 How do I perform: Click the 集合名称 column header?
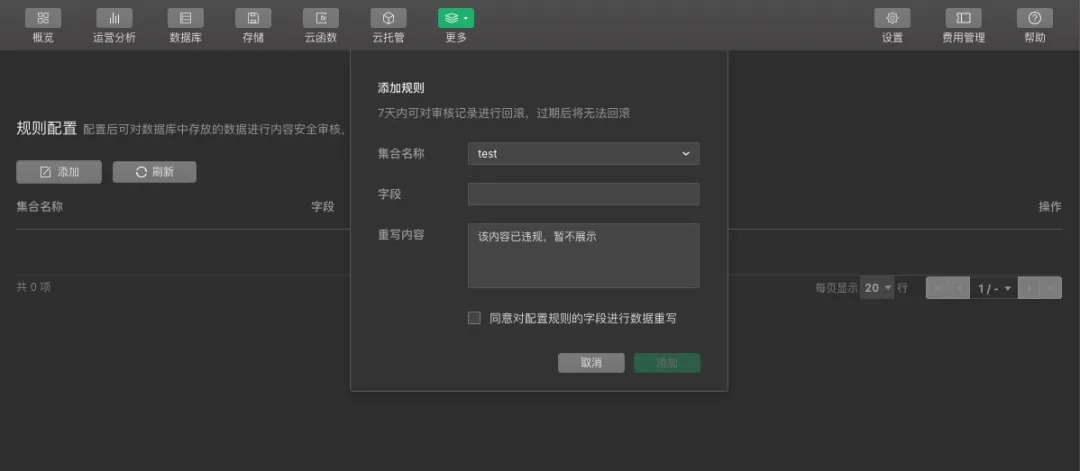40,207
